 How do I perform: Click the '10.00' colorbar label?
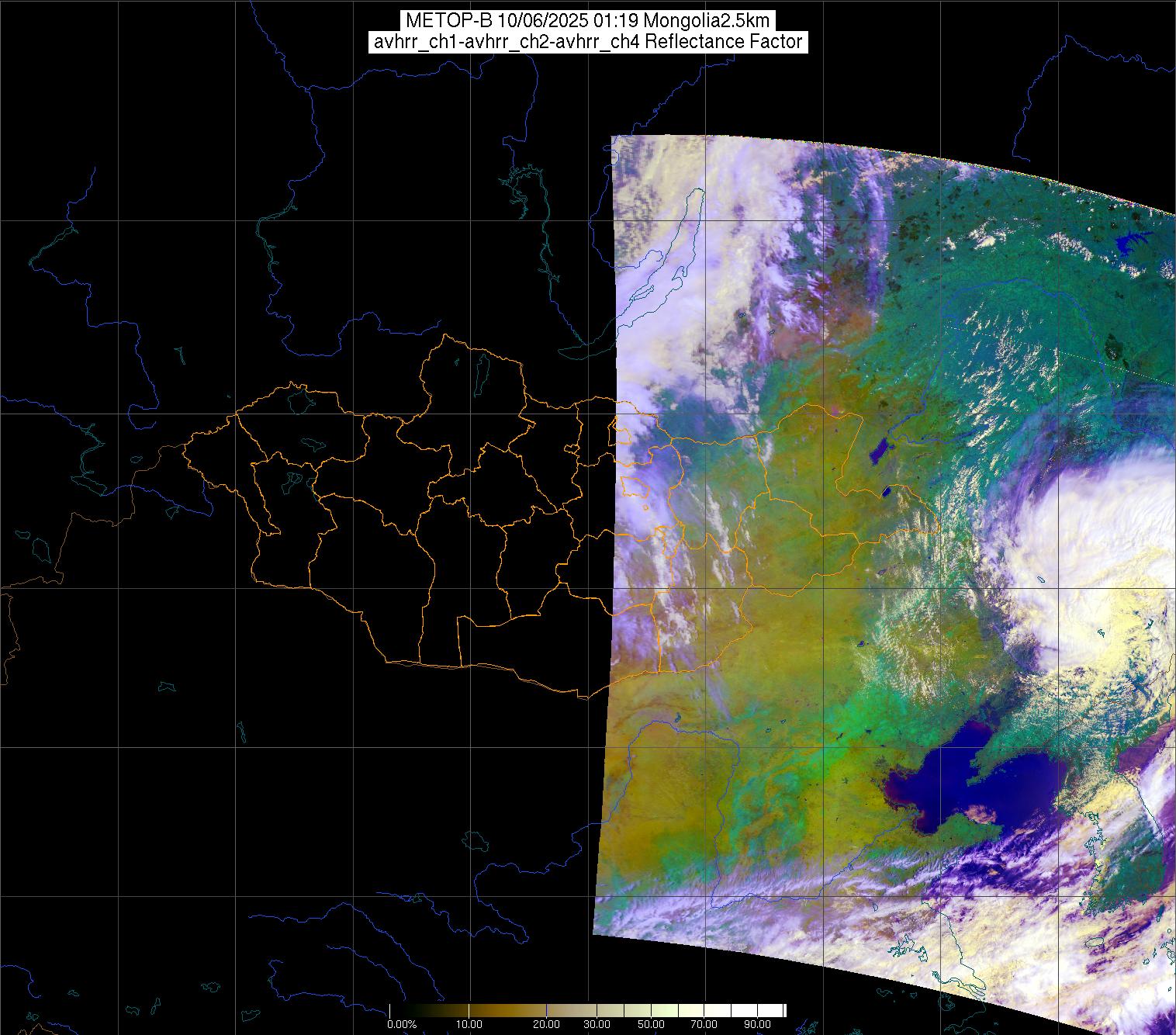point(469,1024)
